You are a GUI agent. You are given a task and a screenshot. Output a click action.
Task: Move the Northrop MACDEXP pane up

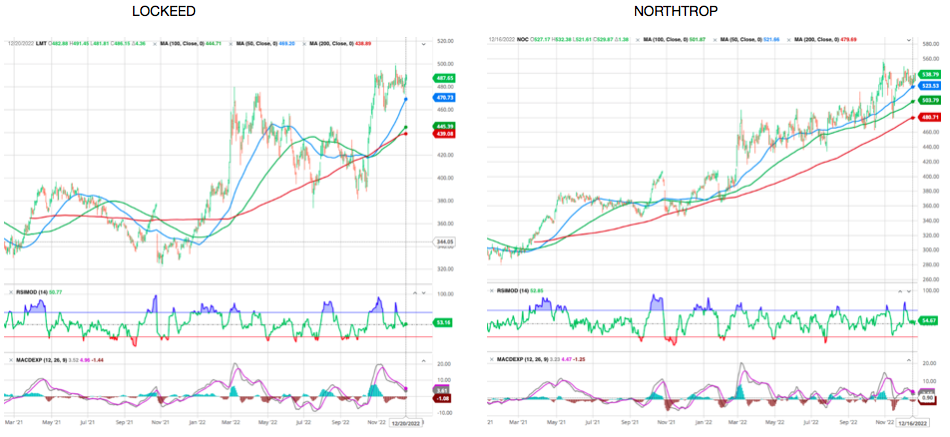point(908,359)
